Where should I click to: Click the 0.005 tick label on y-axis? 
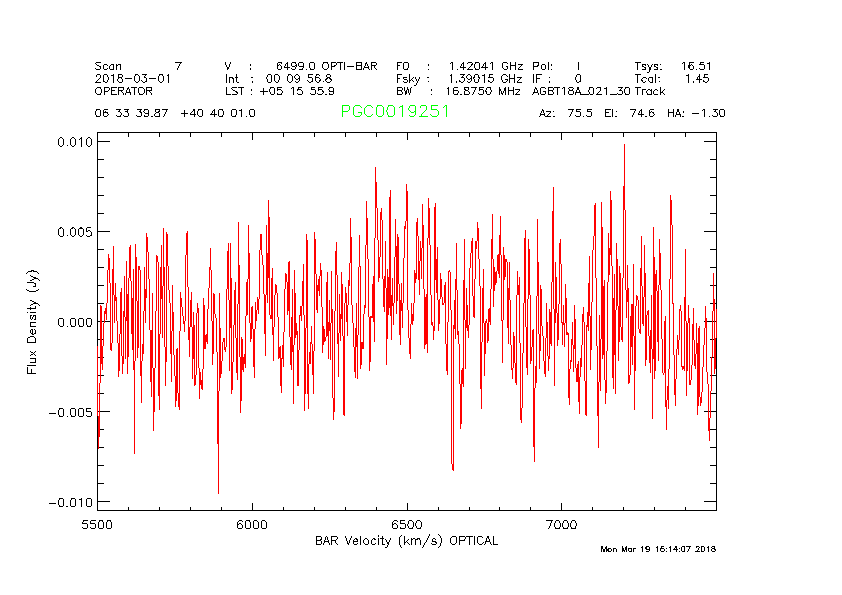(74, 232)
